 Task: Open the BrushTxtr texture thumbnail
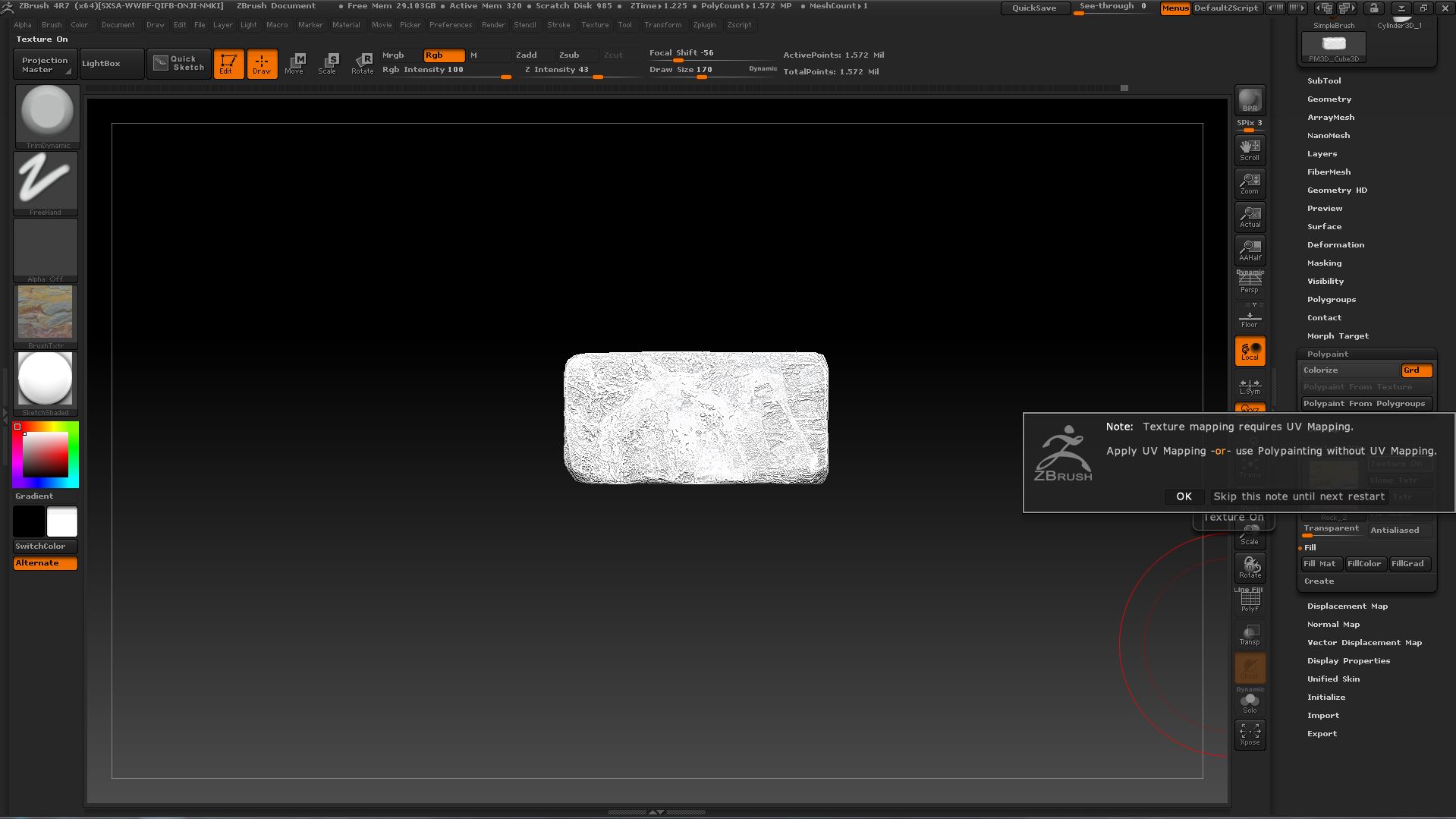click(x=46, y=317)
